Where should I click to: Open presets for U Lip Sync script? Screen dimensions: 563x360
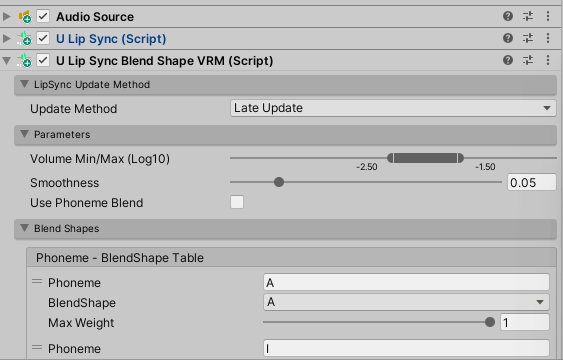tap(528, 38)
